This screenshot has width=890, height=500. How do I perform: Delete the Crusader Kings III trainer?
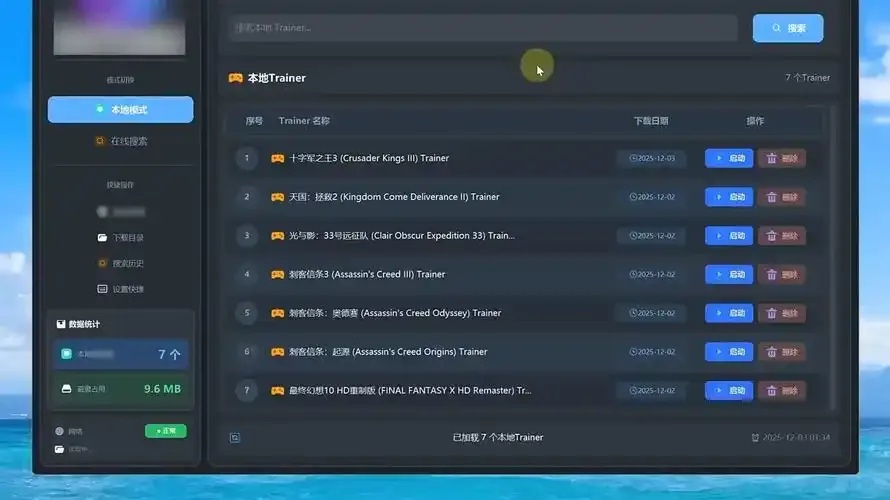782,158
